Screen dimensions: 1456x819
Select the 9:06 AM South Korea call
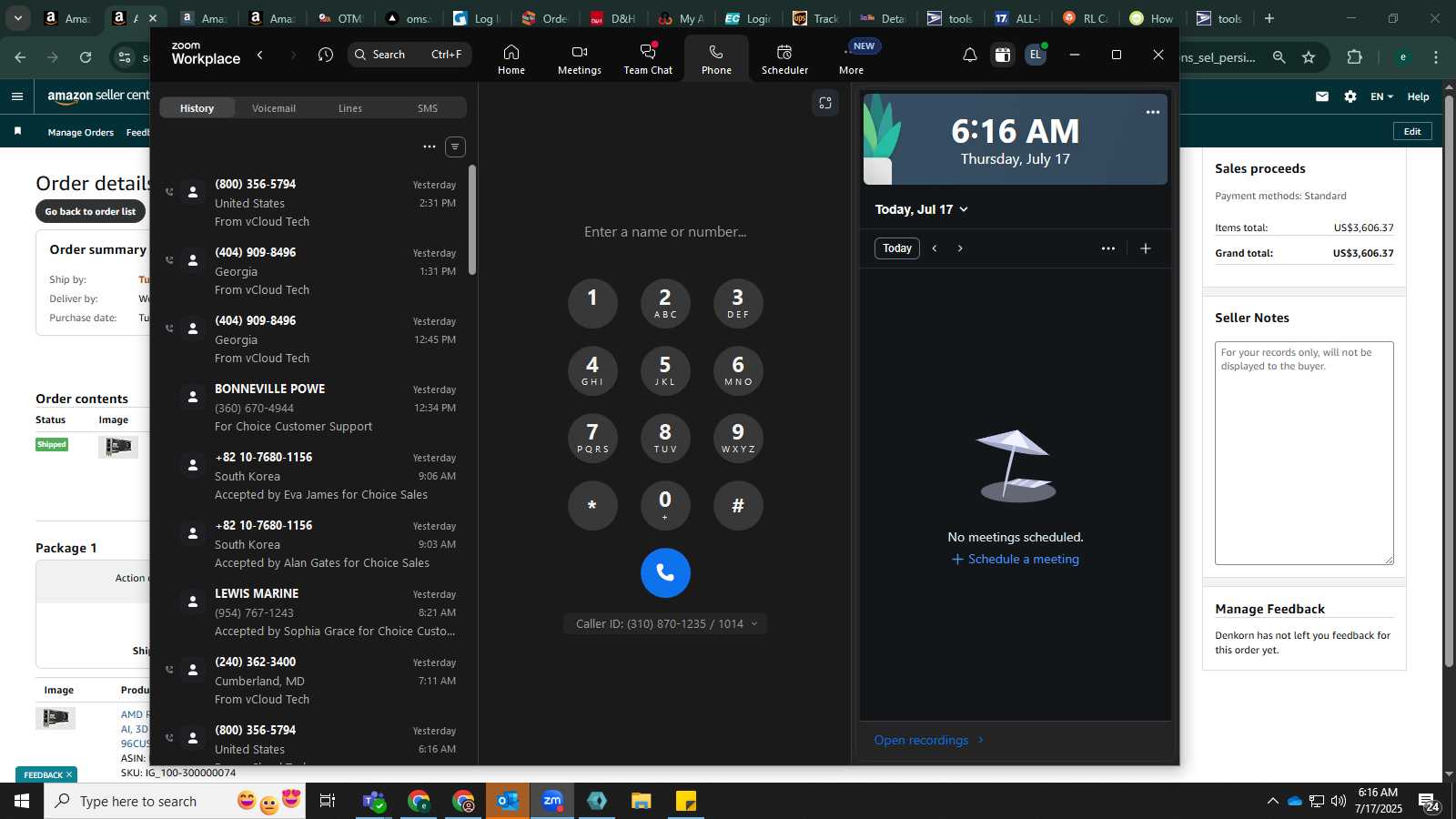coord(312,476)
